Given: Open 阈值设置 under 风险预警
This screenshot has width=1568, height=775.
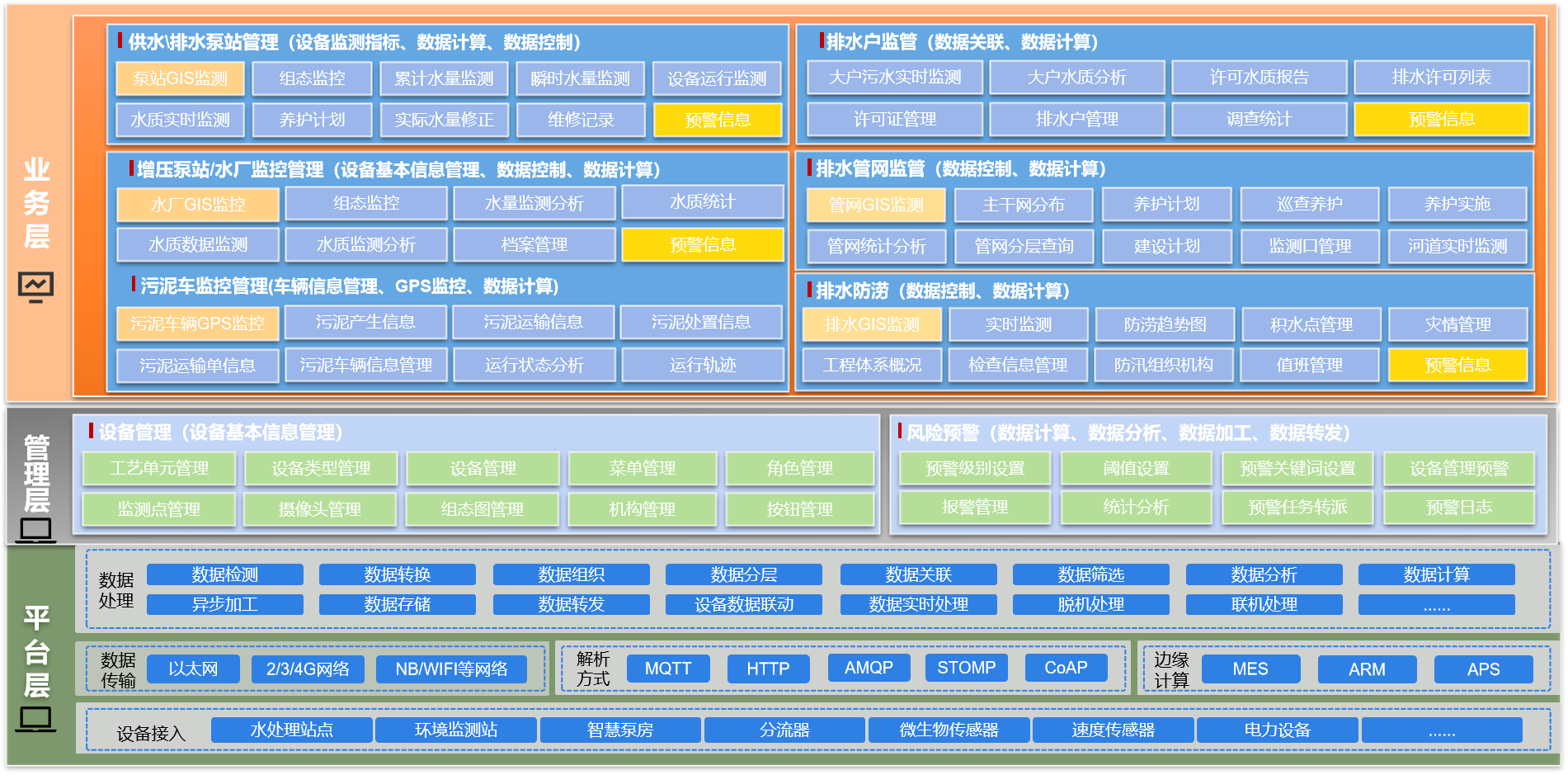Looking at the screenshot, I should tap(1136, 468).
